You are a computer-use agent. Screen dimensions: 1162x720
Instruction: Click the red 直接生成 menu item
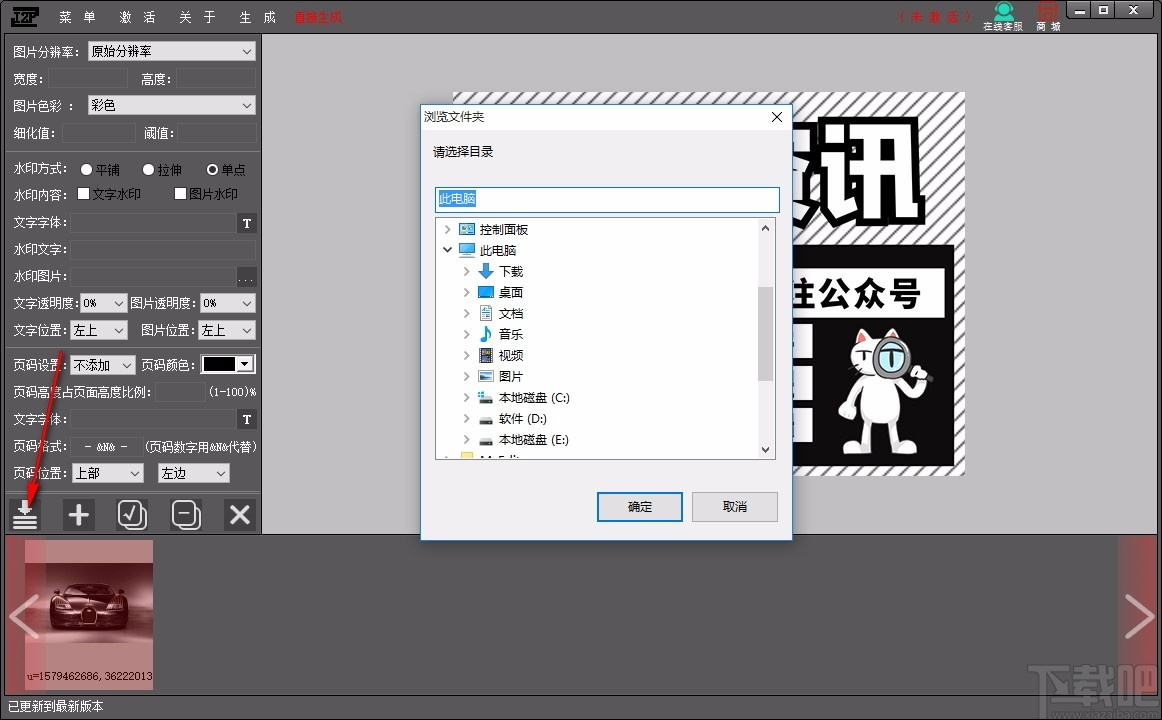[317, 16]
